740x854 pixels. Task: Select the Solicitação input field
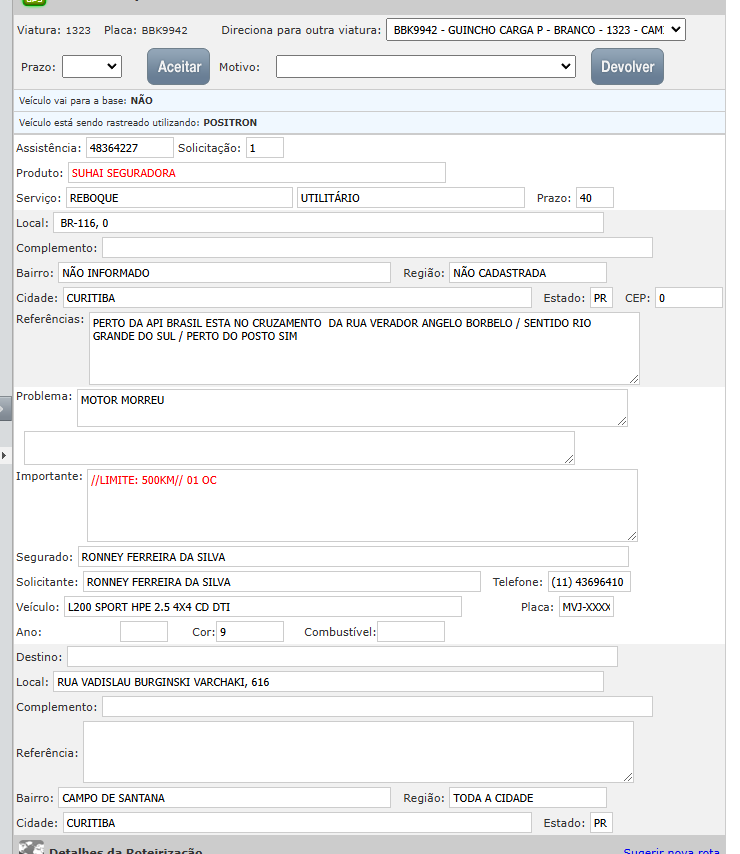[x=265, y=148]
